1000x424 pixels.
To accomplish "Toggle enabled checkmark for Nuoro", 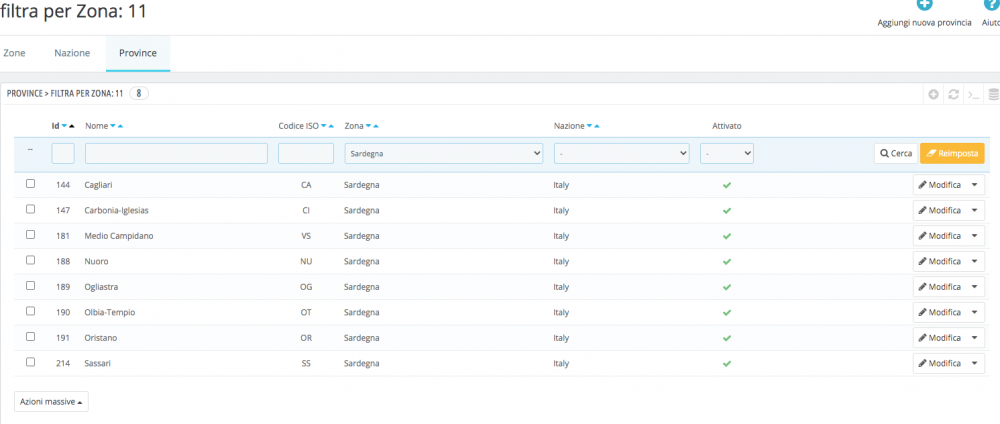I will pyautogui.click(x=726, y=261).
